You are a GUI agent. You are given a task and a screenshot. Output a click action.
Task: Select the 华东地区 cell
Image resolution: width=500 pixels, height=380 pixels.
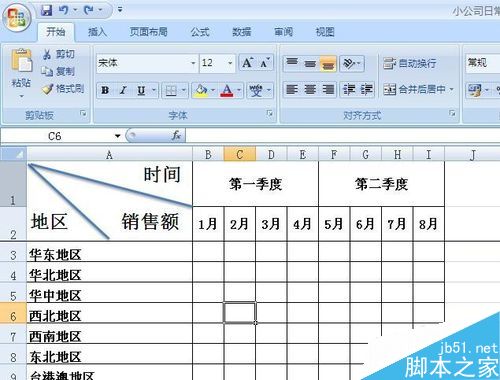coord(110,252)
